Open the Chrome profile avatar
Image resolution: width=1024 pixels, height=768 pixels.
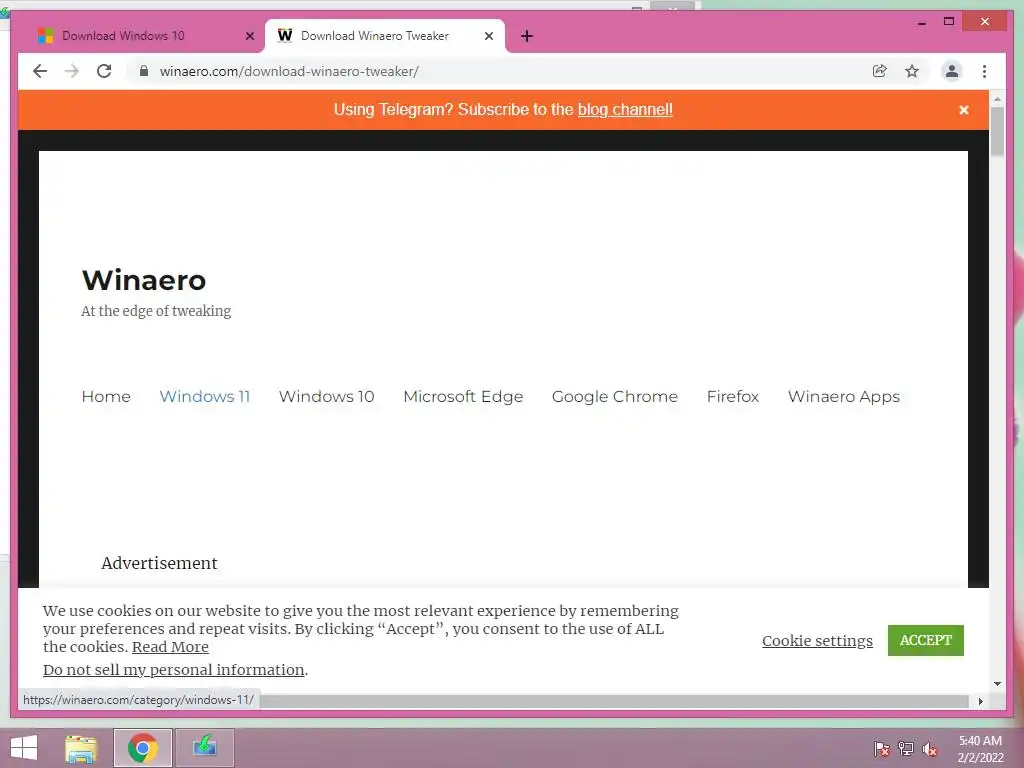(952, 71)
